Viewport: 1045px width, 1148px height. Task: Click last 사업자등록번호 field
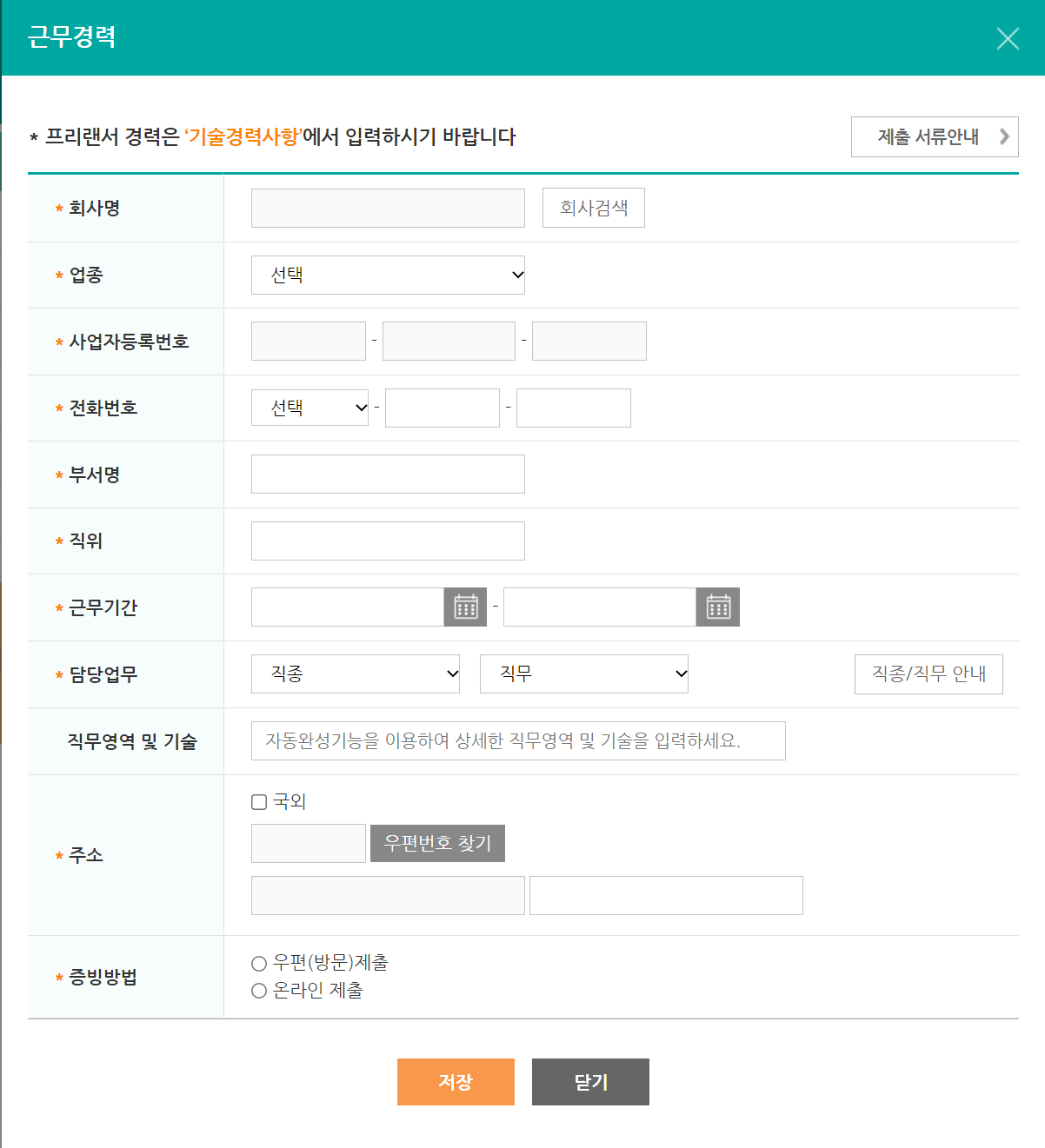(x=589, y=341)
